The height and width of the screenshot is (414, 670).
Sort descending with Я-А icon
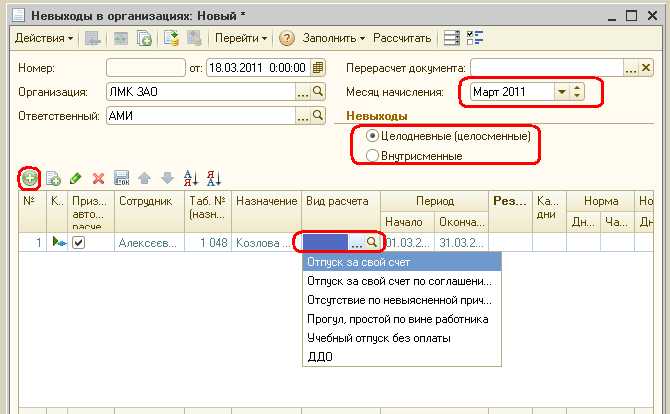214,178
